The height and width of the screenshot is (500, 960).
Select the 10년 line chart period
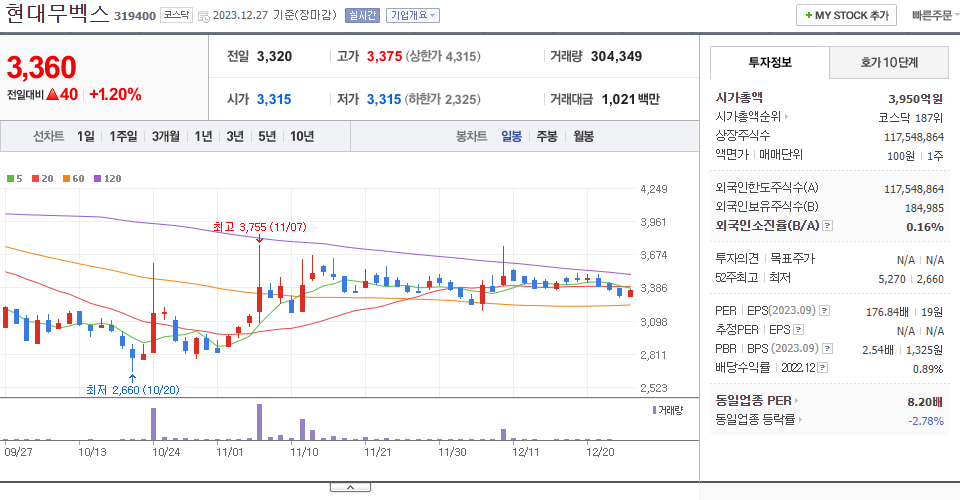(302, 136)
